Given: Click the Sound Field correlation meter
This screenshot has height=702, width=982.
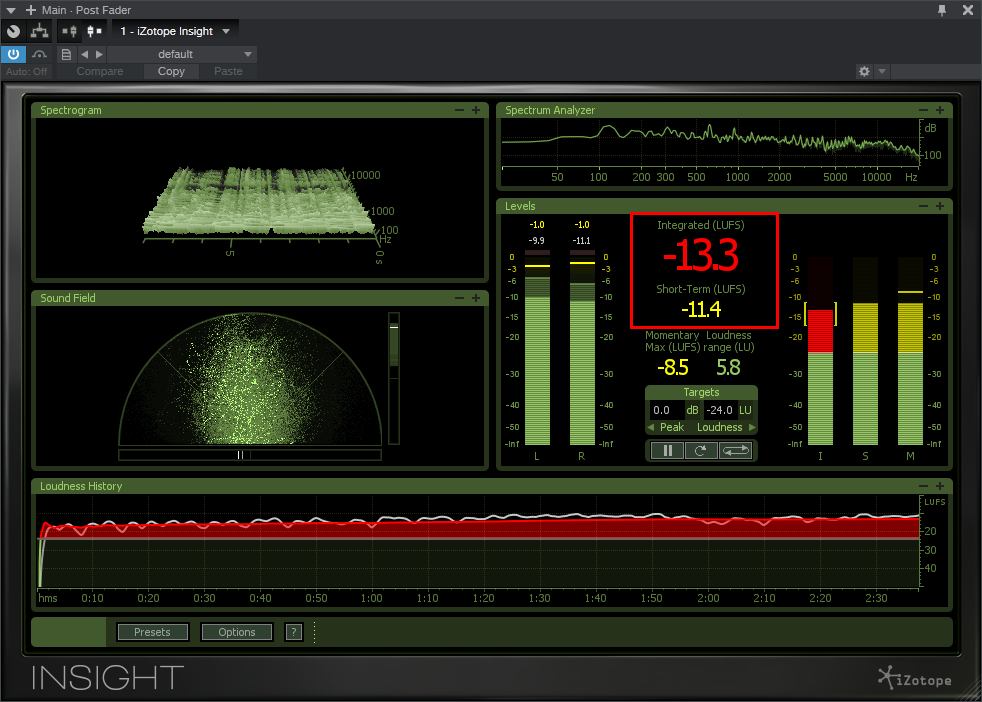Looking at the screenshot, I should tap(394, 378).
